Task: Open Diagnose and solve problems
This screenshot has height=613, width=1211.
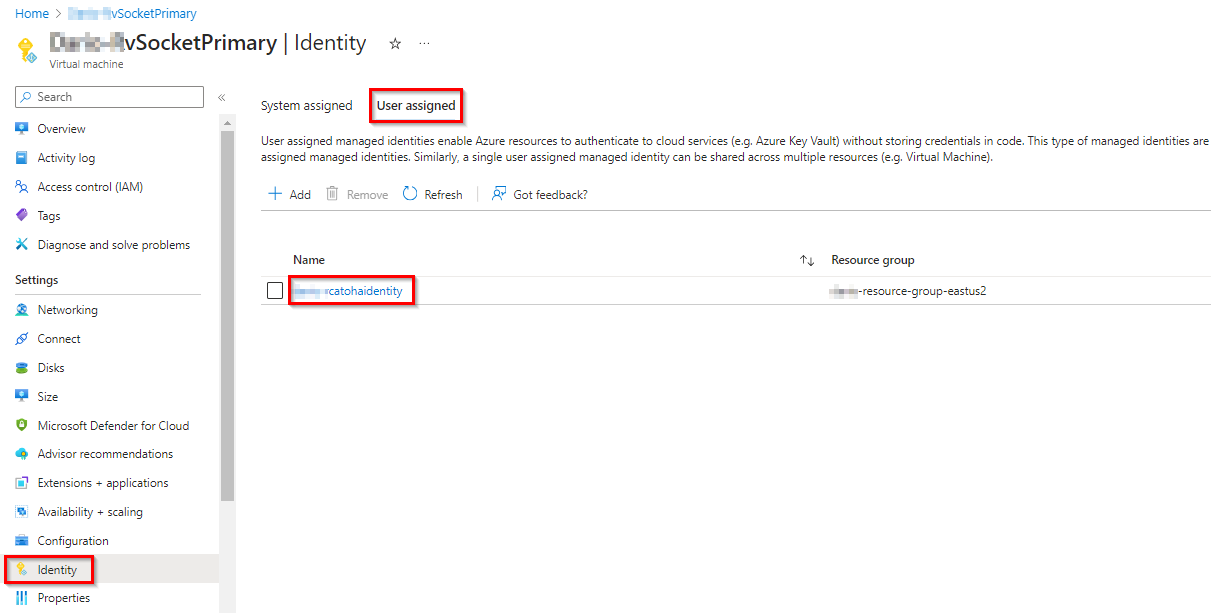Action: point(113,245)
